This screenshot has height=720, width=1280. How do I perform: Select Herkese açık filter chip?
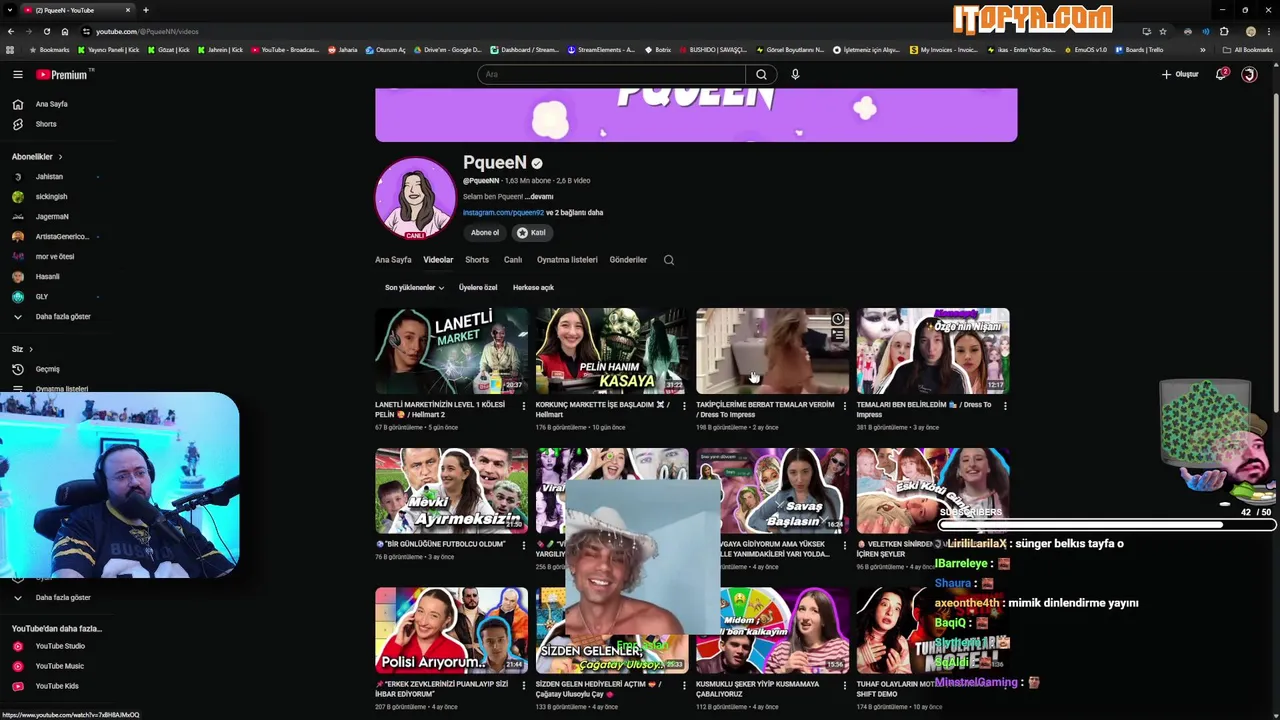[533, 288]
